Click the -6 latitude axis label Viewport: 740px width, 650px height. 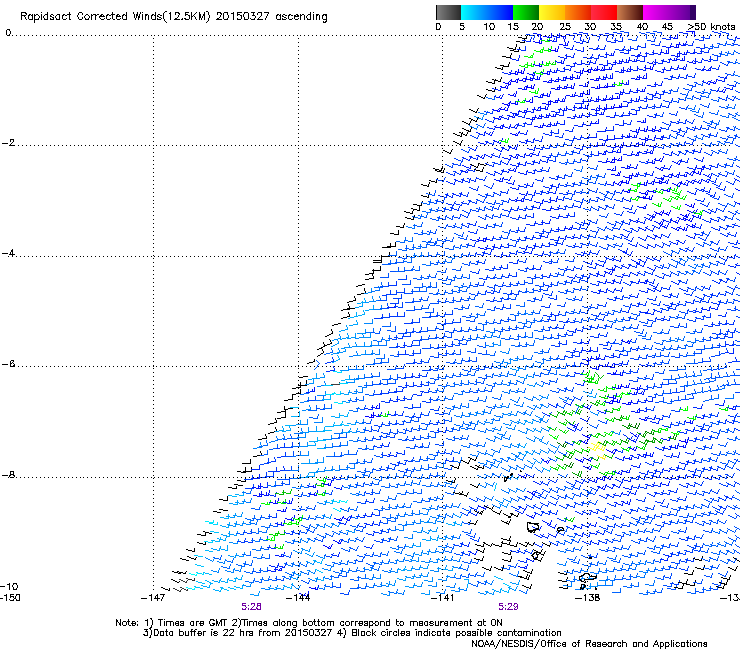(8, 364)
